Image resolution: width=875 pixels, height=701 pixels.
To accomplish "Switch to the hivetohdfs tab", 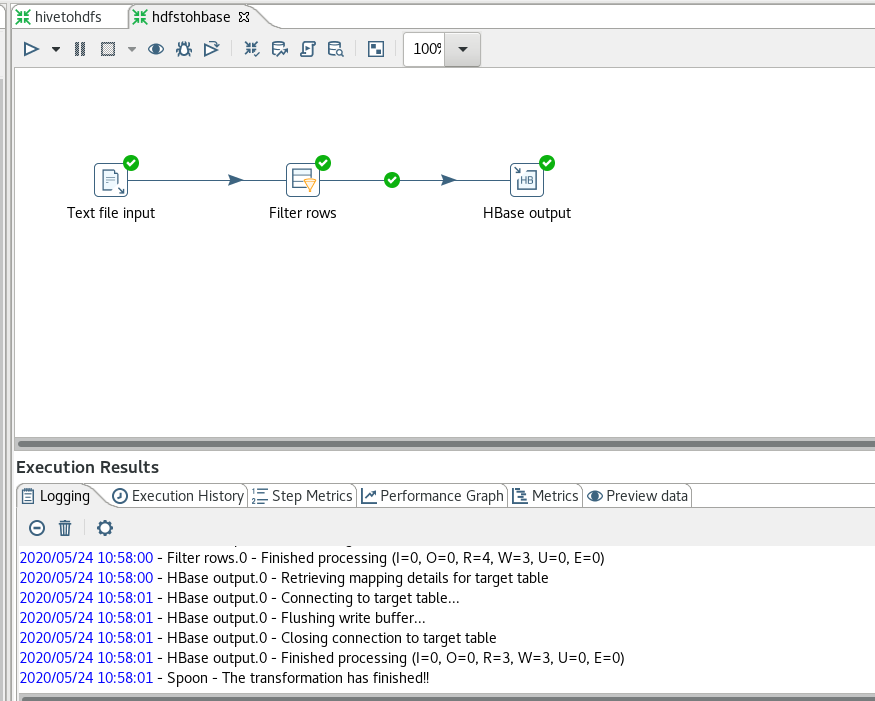I will (68, 17).
